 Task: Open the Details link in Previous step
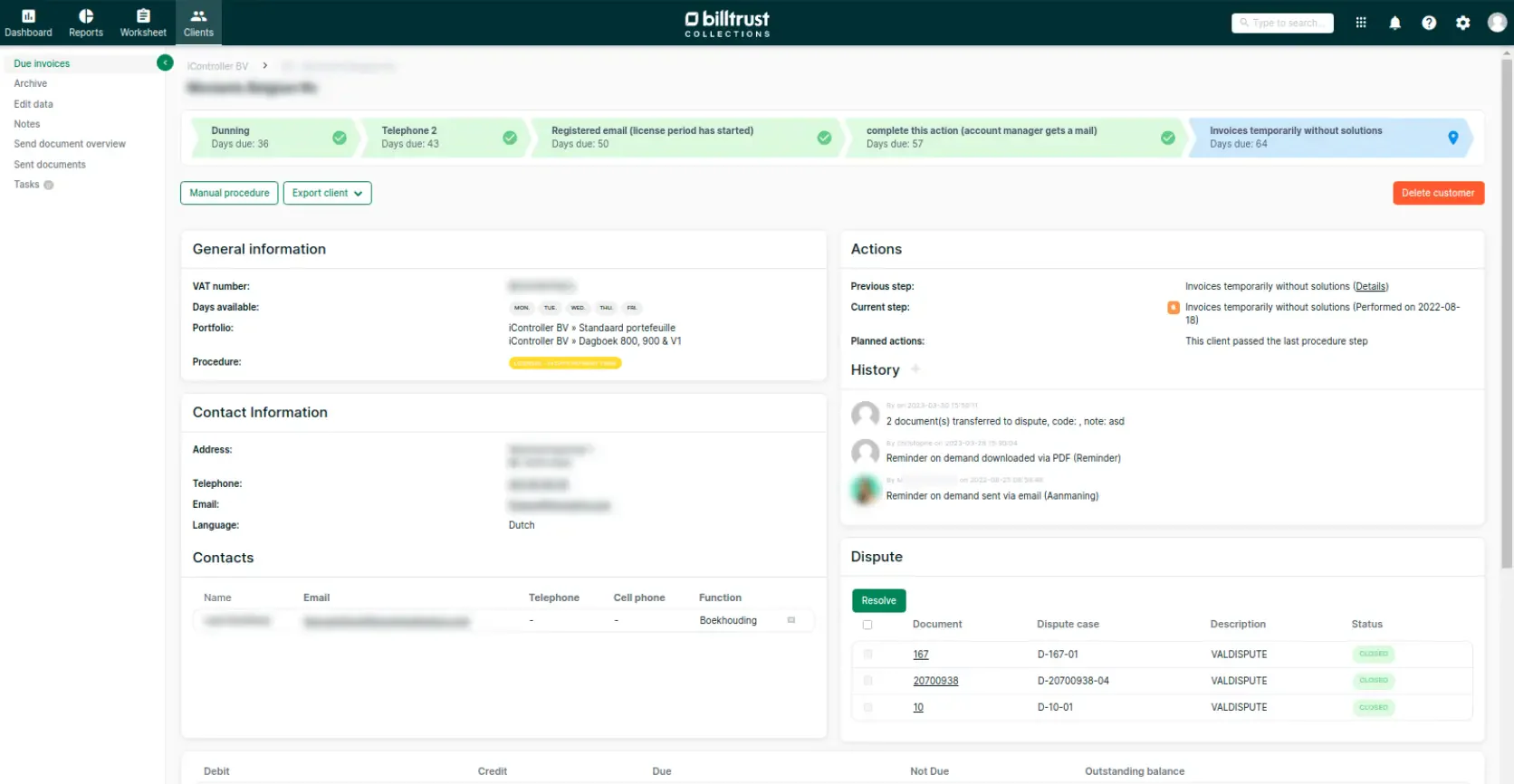[1370, 286]
